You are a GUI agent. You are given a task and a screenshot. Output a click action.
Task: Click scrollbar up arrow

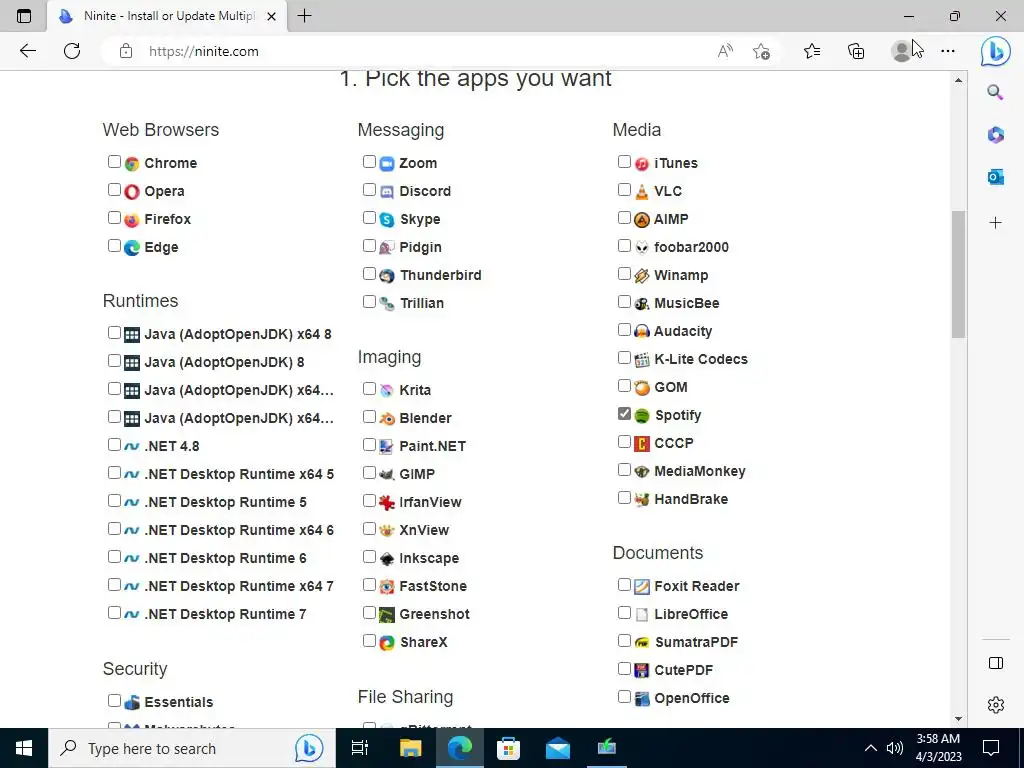pyautogui.click(x=958, y=80)
